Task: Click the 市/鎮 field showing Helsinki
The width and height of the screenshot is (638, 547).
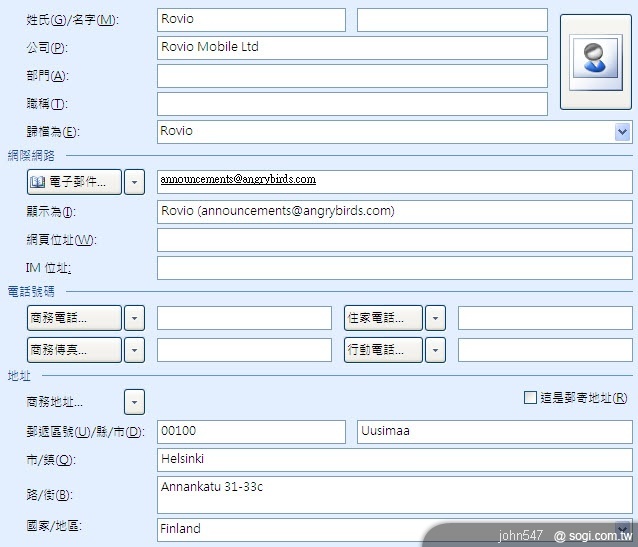Action: pos(395,460)
